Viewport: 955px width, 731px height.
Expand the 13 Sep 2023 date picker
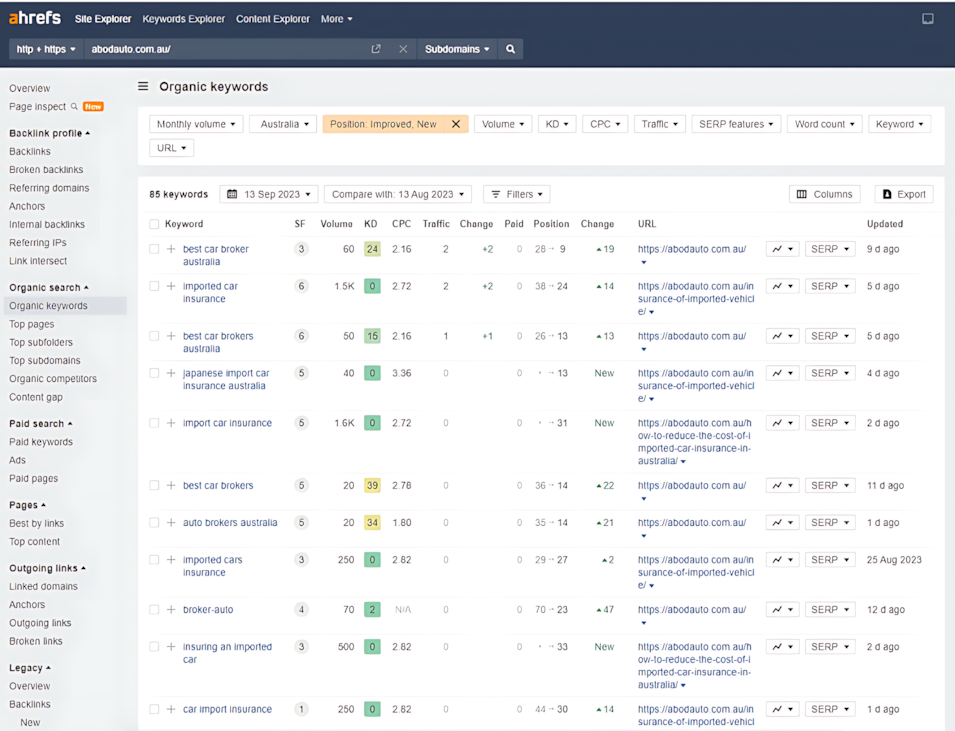coord(270,194)
